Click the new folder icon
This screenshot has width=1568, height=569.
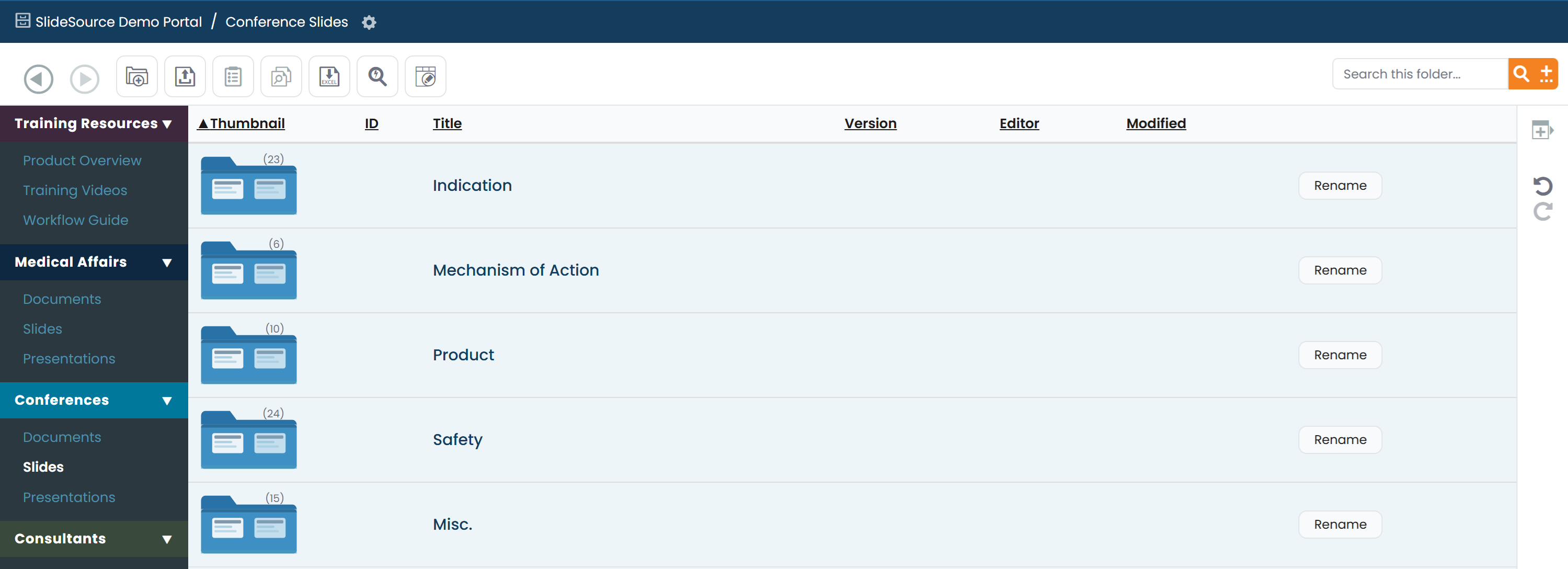point(137,77)
